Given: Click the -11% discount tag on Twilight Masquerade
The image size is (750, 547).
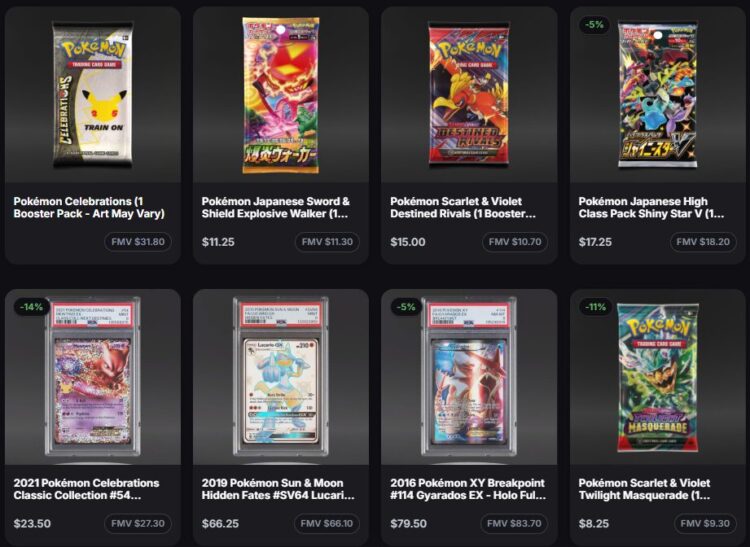Looking at the screenshot, I should 596,307.
